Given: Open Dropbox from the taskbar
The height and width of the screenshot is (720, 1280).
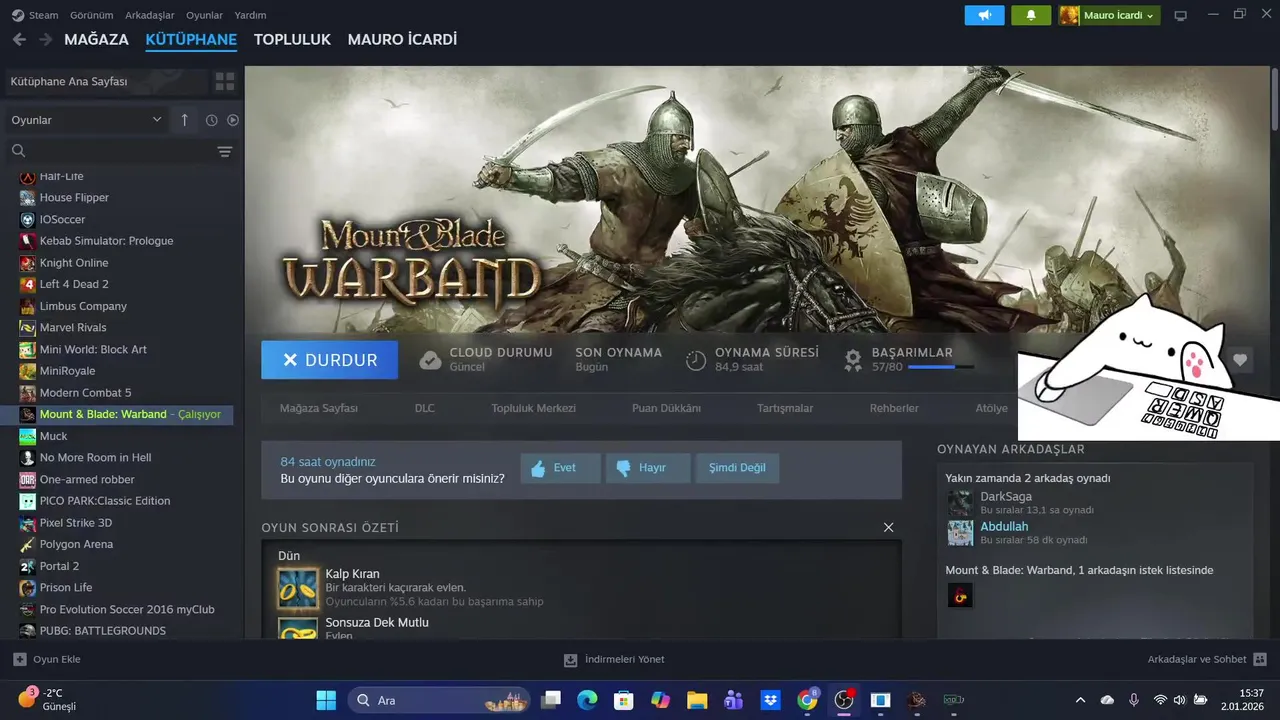Looking at the screenshot, I should (x=770, y=700).
